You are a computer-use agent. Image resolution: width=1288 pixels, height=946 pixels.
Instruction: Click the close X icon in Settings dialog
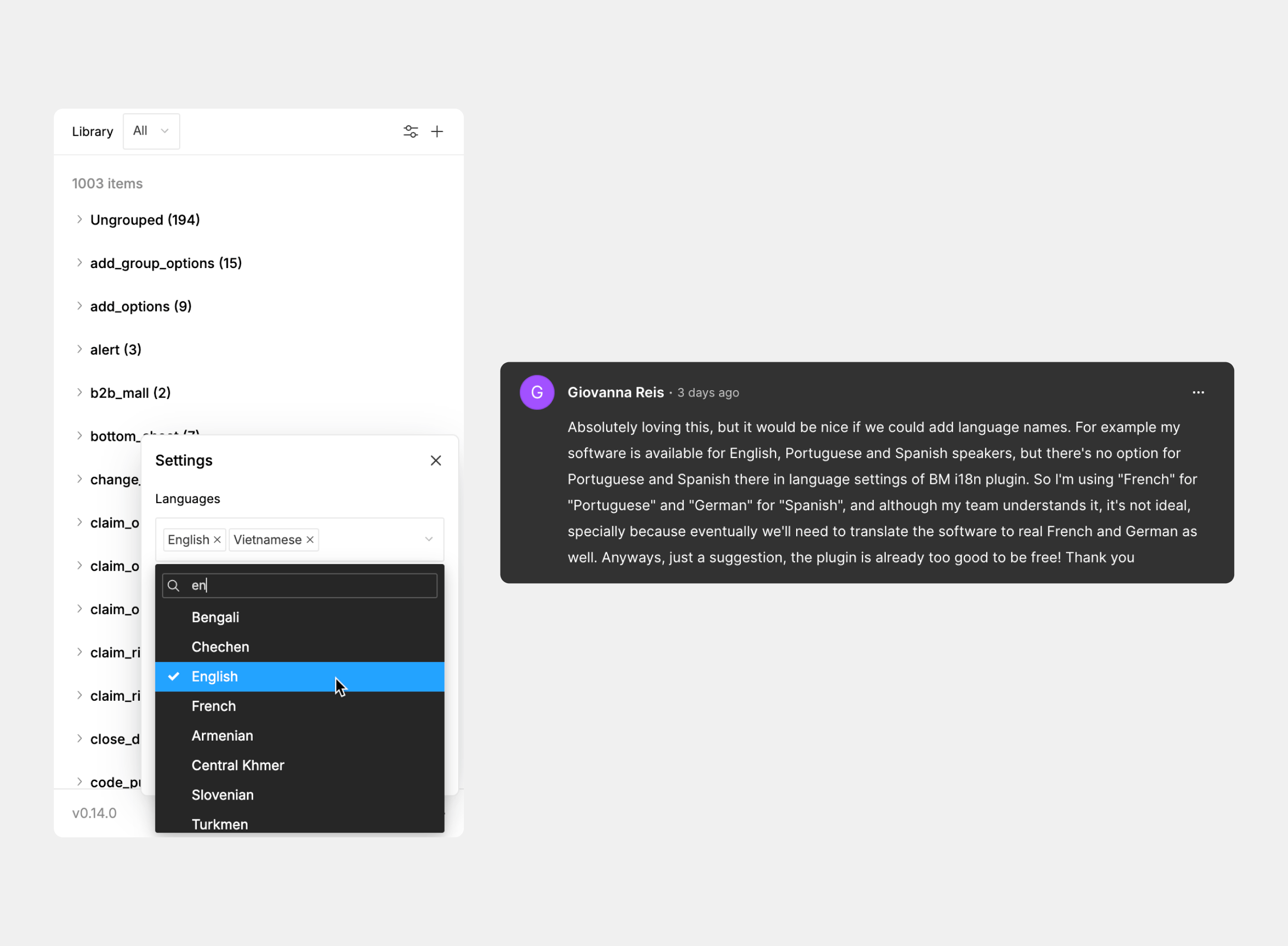pyautogui.click(x=436, y=460)
